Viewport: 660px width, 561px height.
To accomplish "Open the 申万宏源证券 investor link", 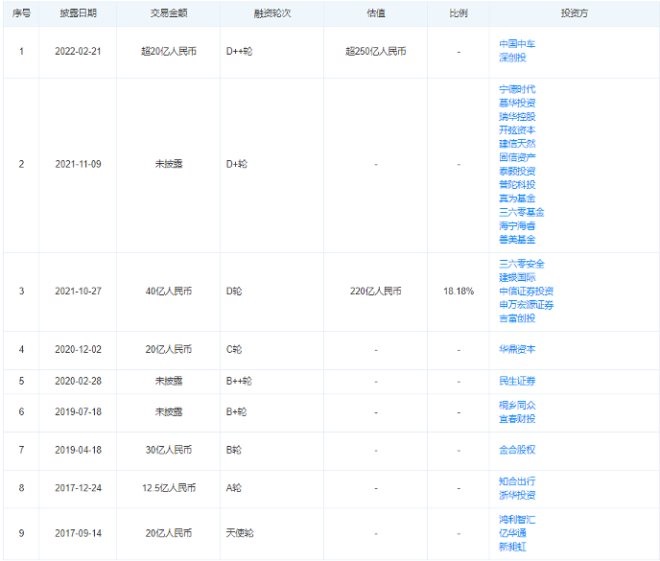I will coord(524,304).
